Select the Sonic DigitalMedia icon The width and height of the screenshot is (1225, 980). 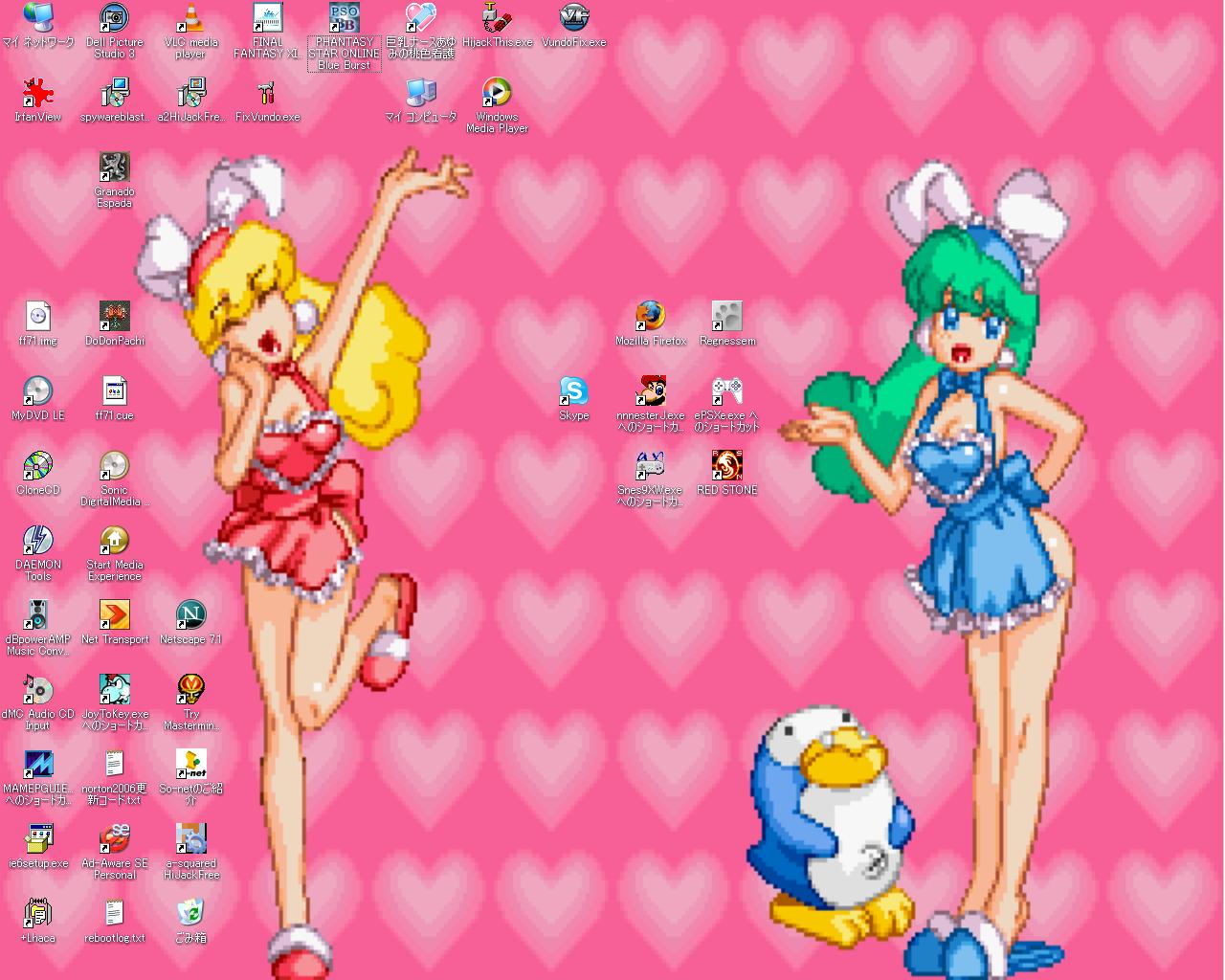[115, 465]
